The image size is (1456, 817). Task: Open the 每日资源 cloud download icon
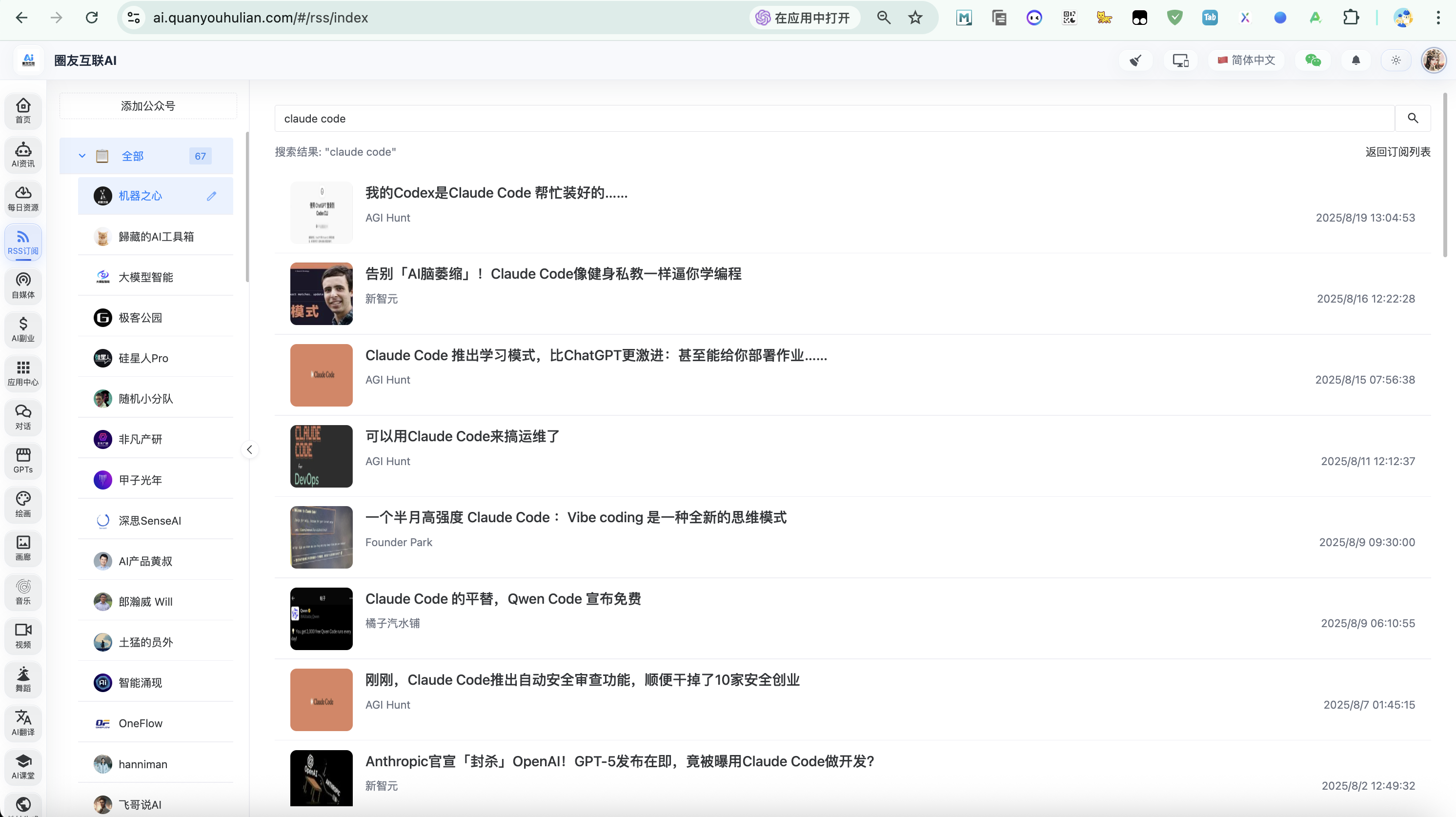point(23,198)
